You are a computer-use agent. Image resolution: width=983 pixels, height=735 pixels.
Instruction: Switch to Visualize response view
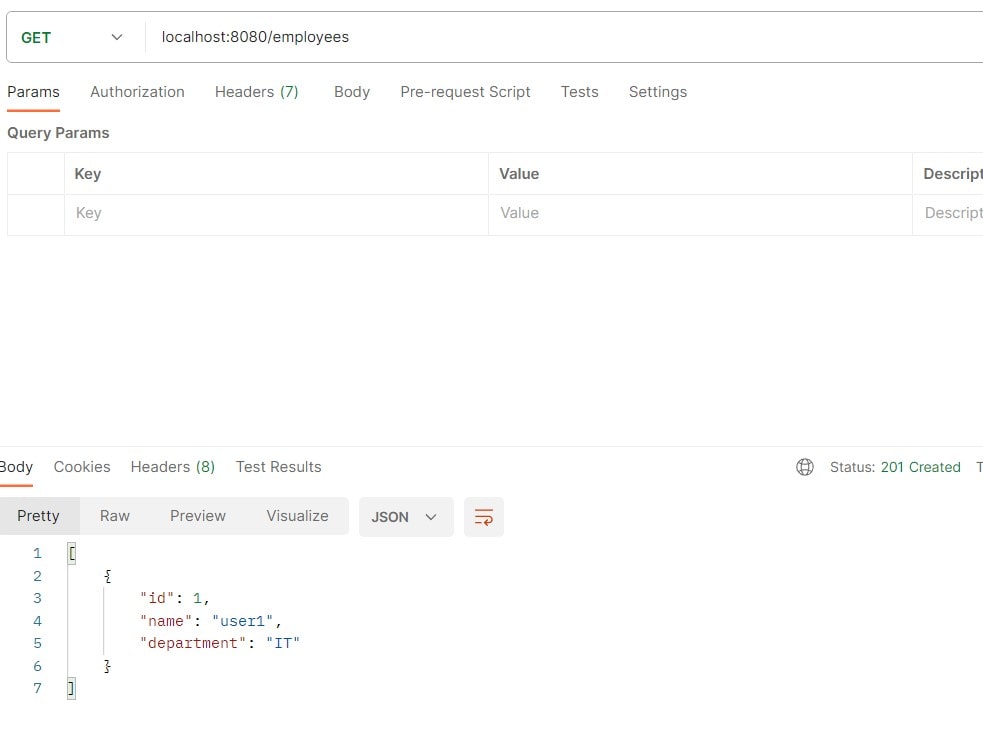point(297,516)
